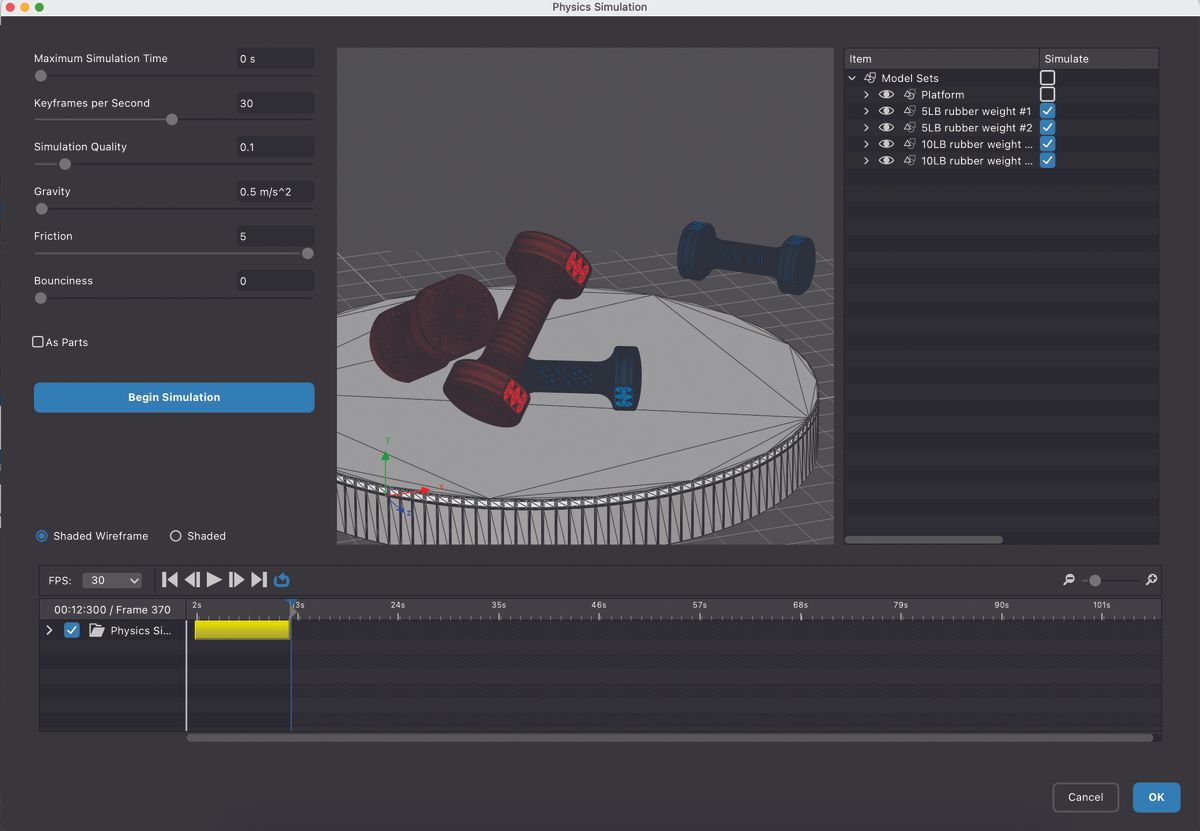Select the Simulate column header

pos(1064,58)
